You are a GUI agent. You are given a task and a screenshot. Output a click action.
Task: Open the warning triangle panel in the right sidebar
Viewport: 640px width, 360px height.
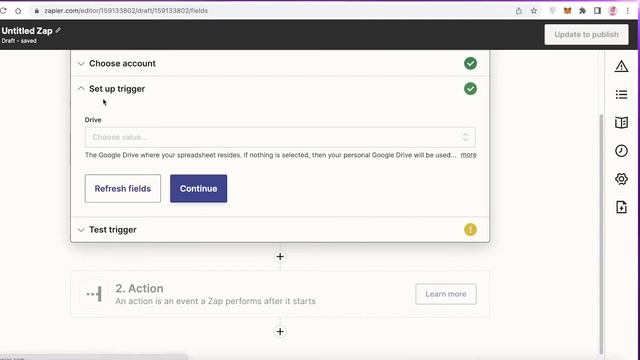pyautogui.click(x=621, y=66)
